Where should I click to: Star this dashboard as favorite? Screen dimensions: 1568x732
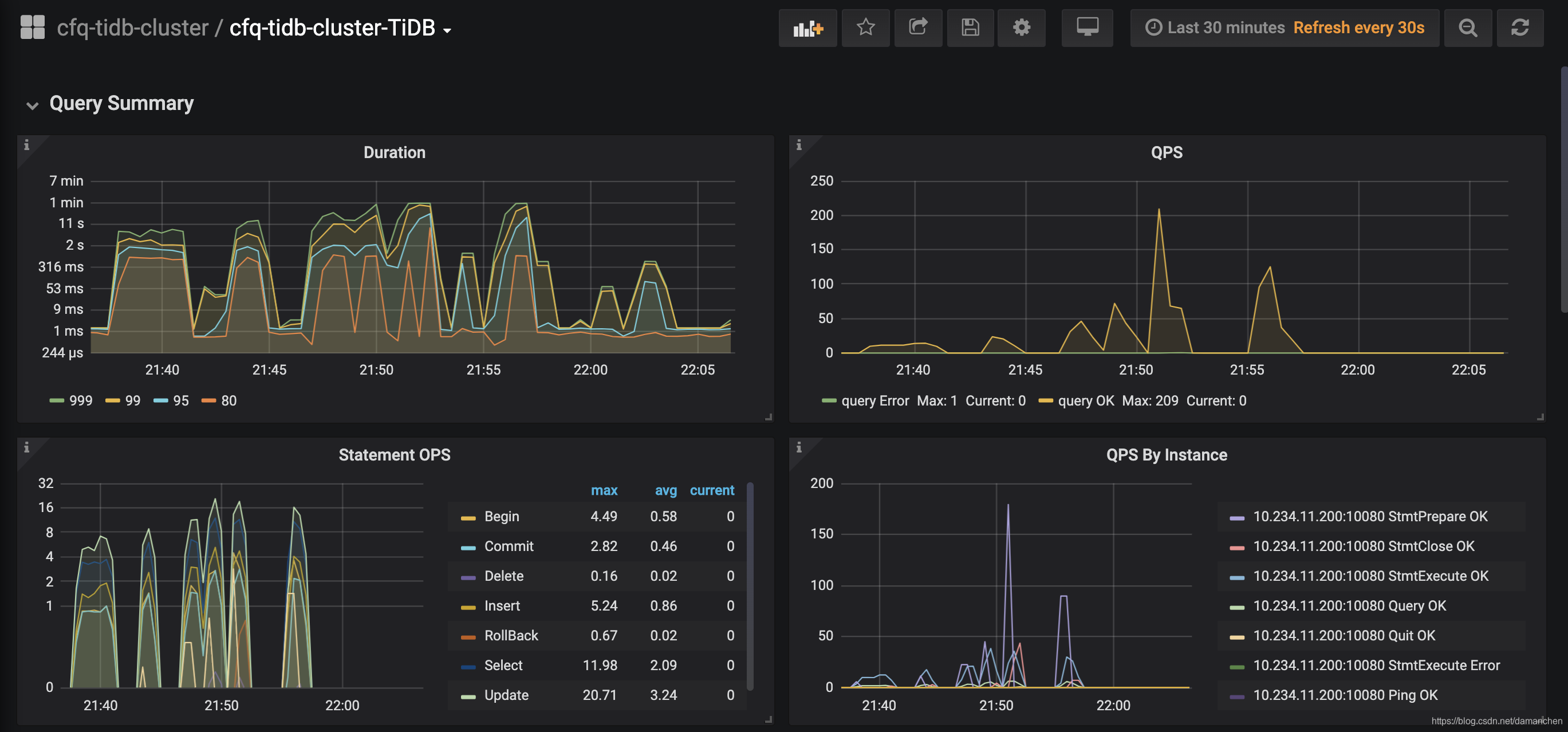(x=865, y=28)
